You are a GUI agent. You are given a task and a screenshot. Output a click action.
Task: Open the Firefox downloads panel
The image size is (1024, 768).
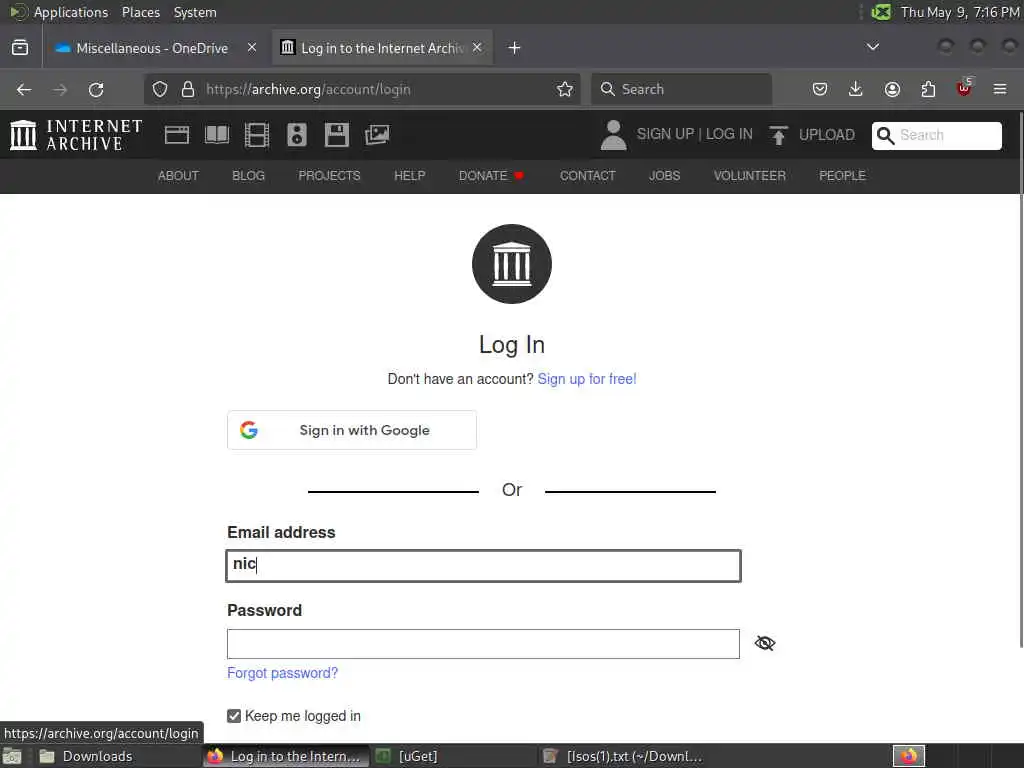tap(856, 89)
